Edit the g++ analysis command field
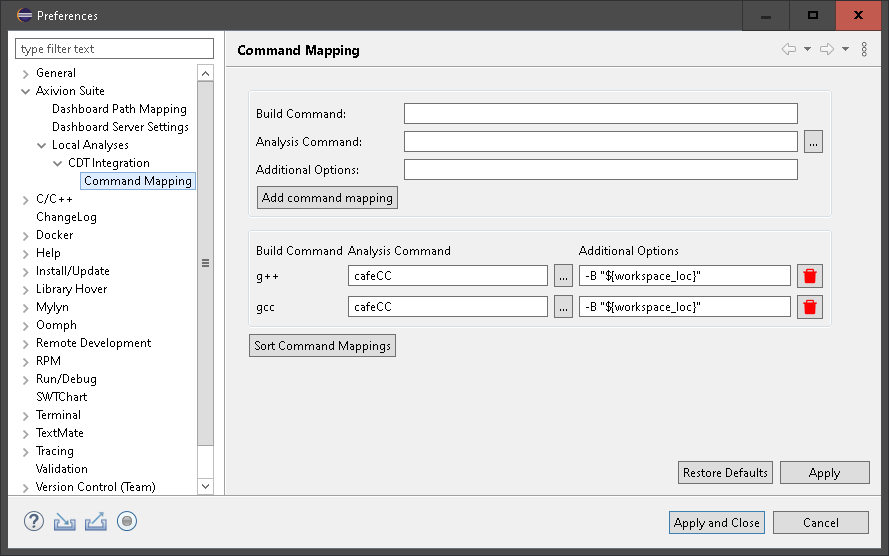Image resolution: width=889 pixels, height=556 pixels. pyautogui.click(x=448, y=276)
